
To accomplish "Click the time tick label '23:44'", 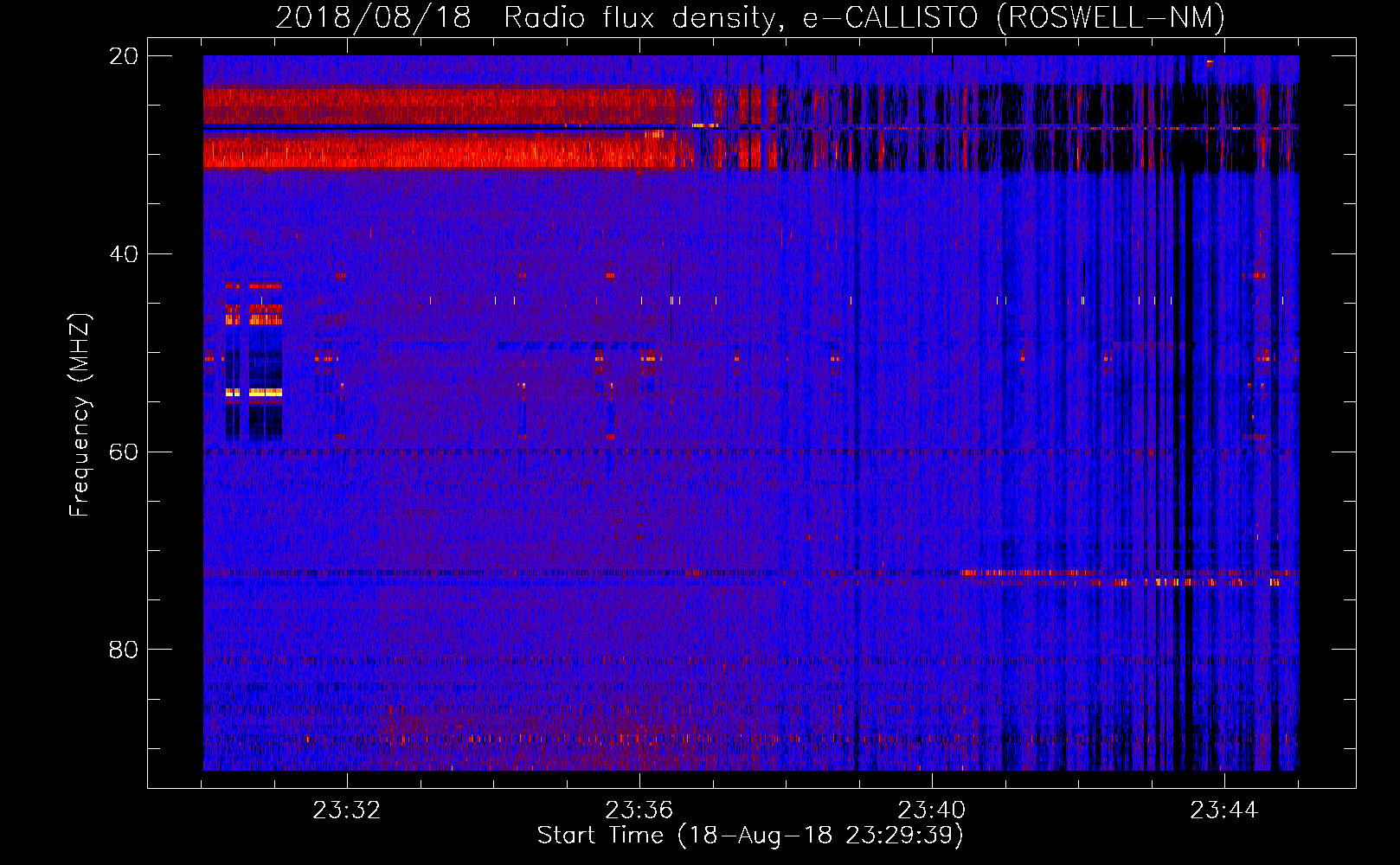I will click(x=1224, y=811).
